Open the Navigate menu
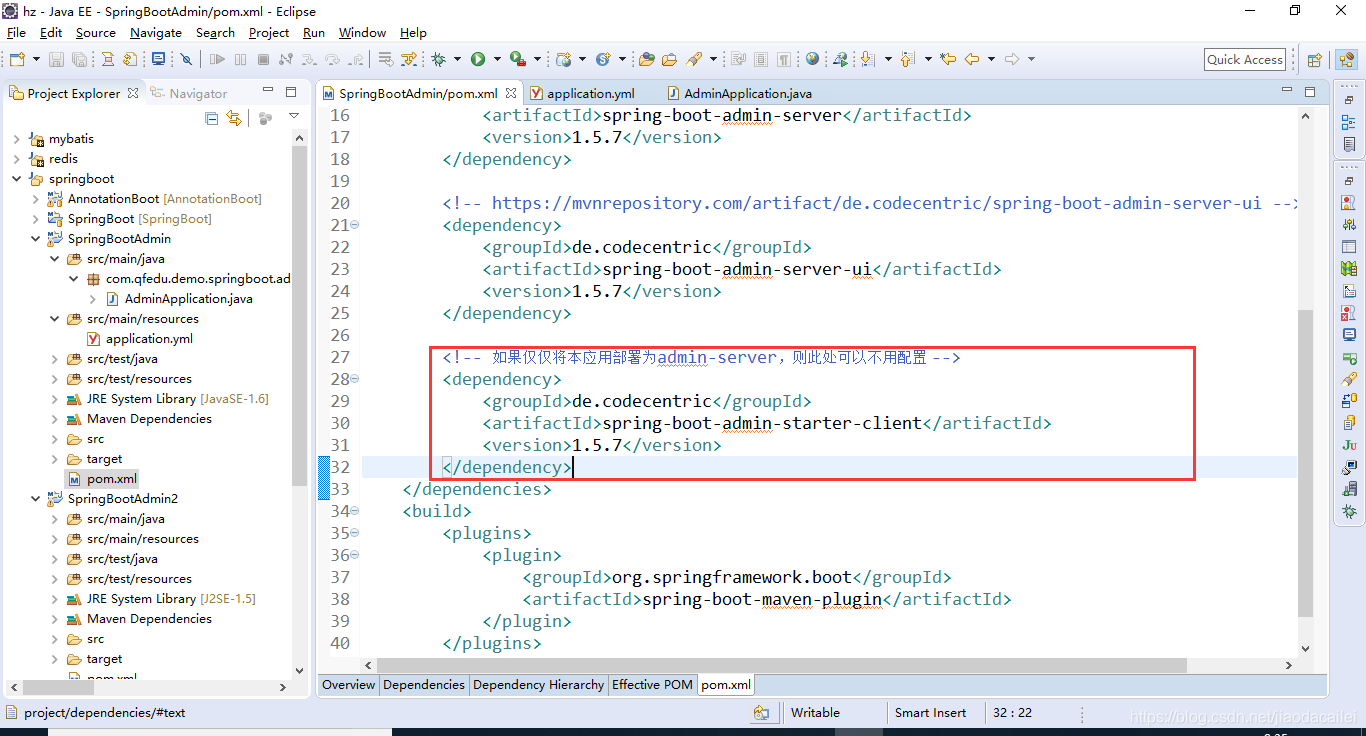Viewport: 1366px width, 736px height. point(156,33)
